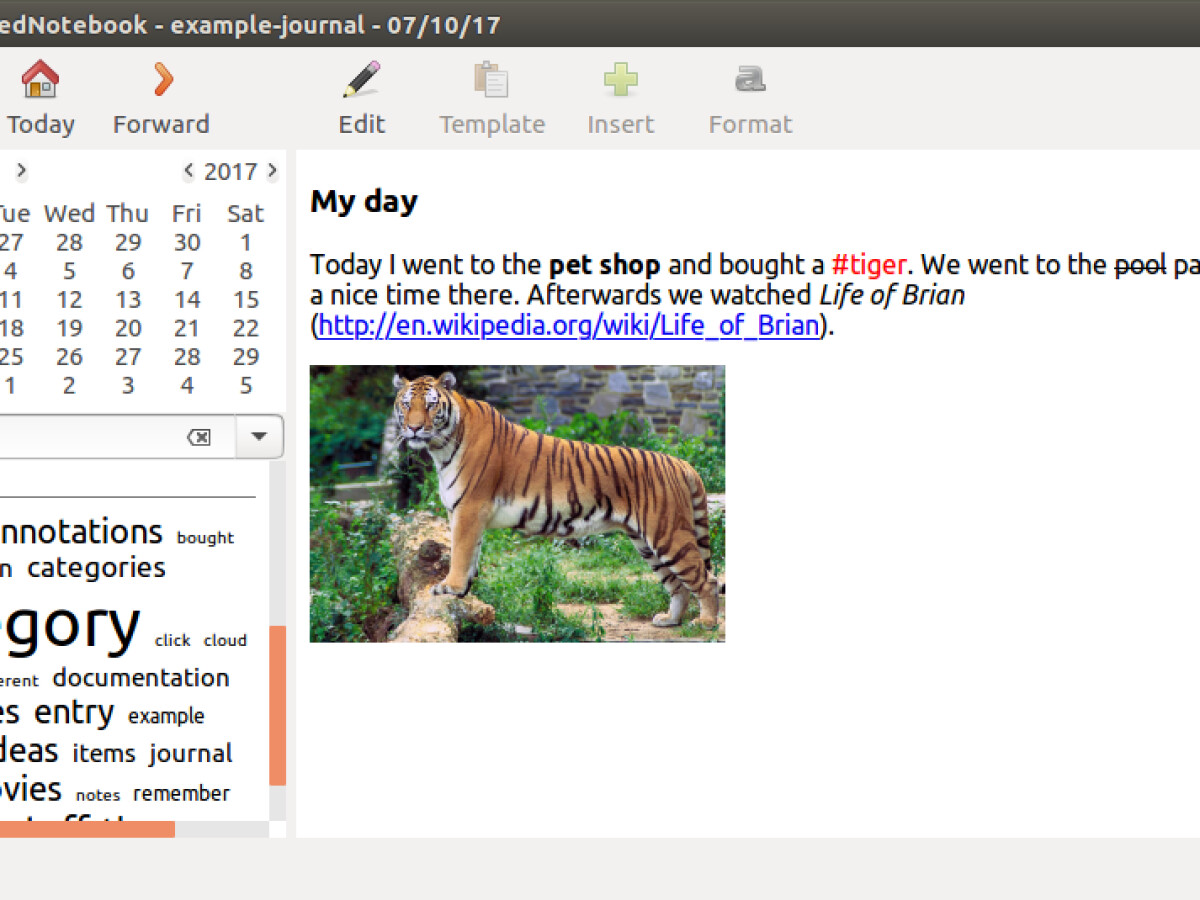1200x900 pixels.
Task: Open the Life of Brian Wikipedia link
Action: click(568, 325)
